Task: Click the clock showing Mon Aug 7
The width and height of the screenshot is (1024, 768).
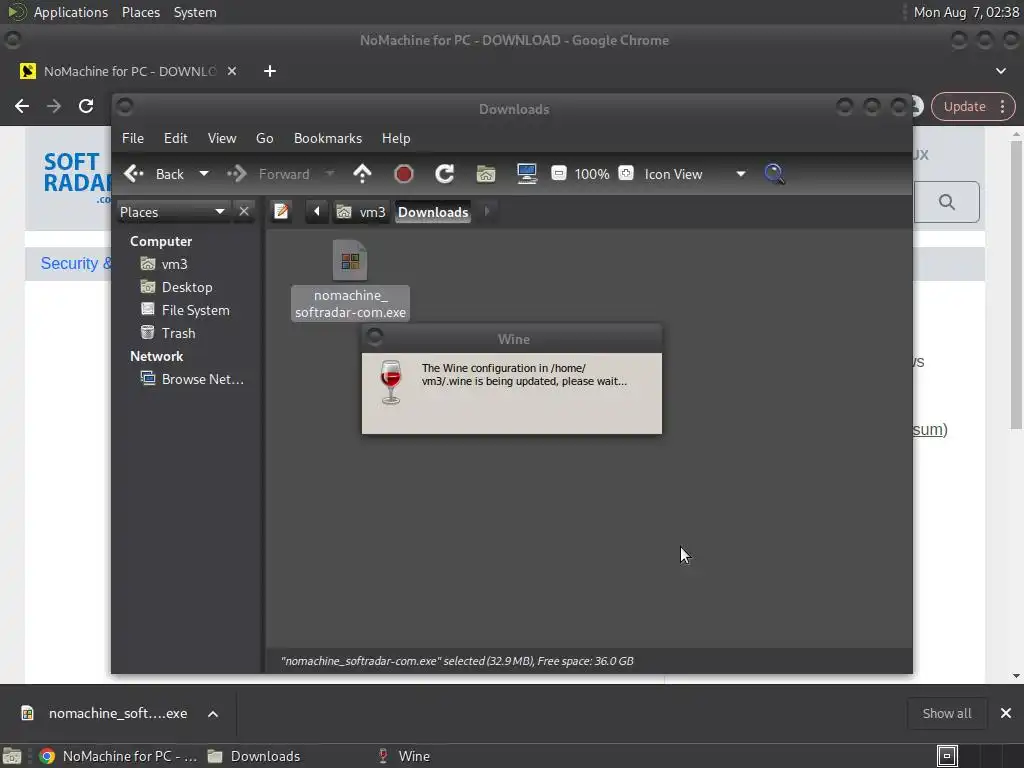Action: point(966,12)
